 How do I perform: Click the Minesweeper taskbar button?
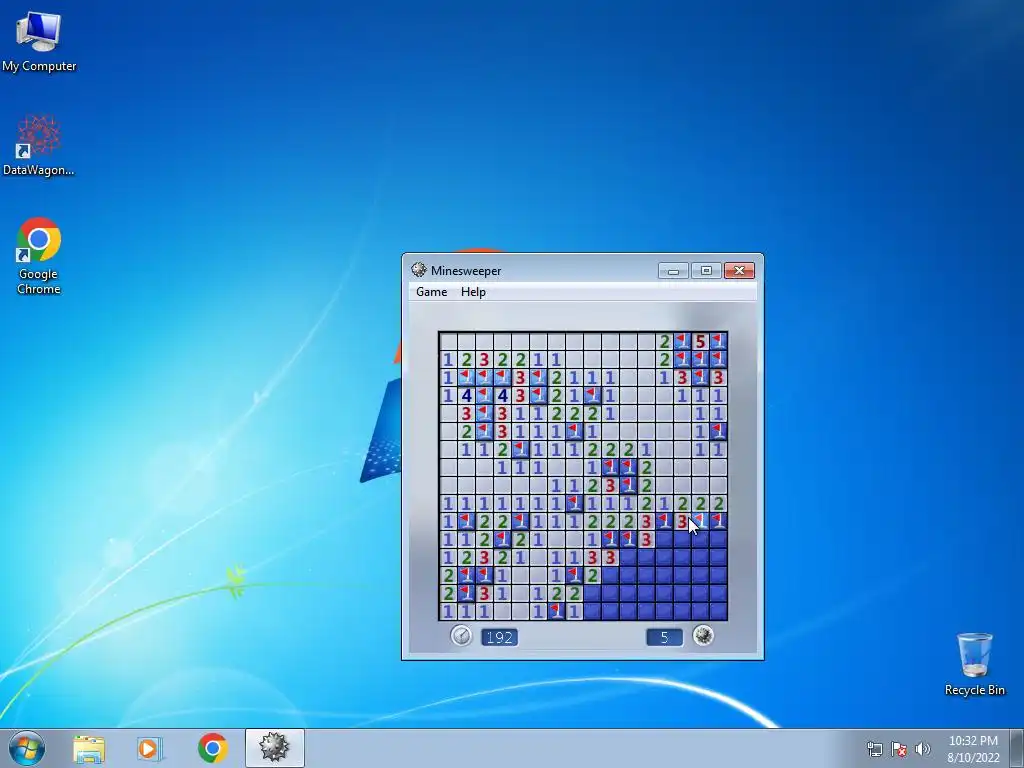click(x=274, y=748)
